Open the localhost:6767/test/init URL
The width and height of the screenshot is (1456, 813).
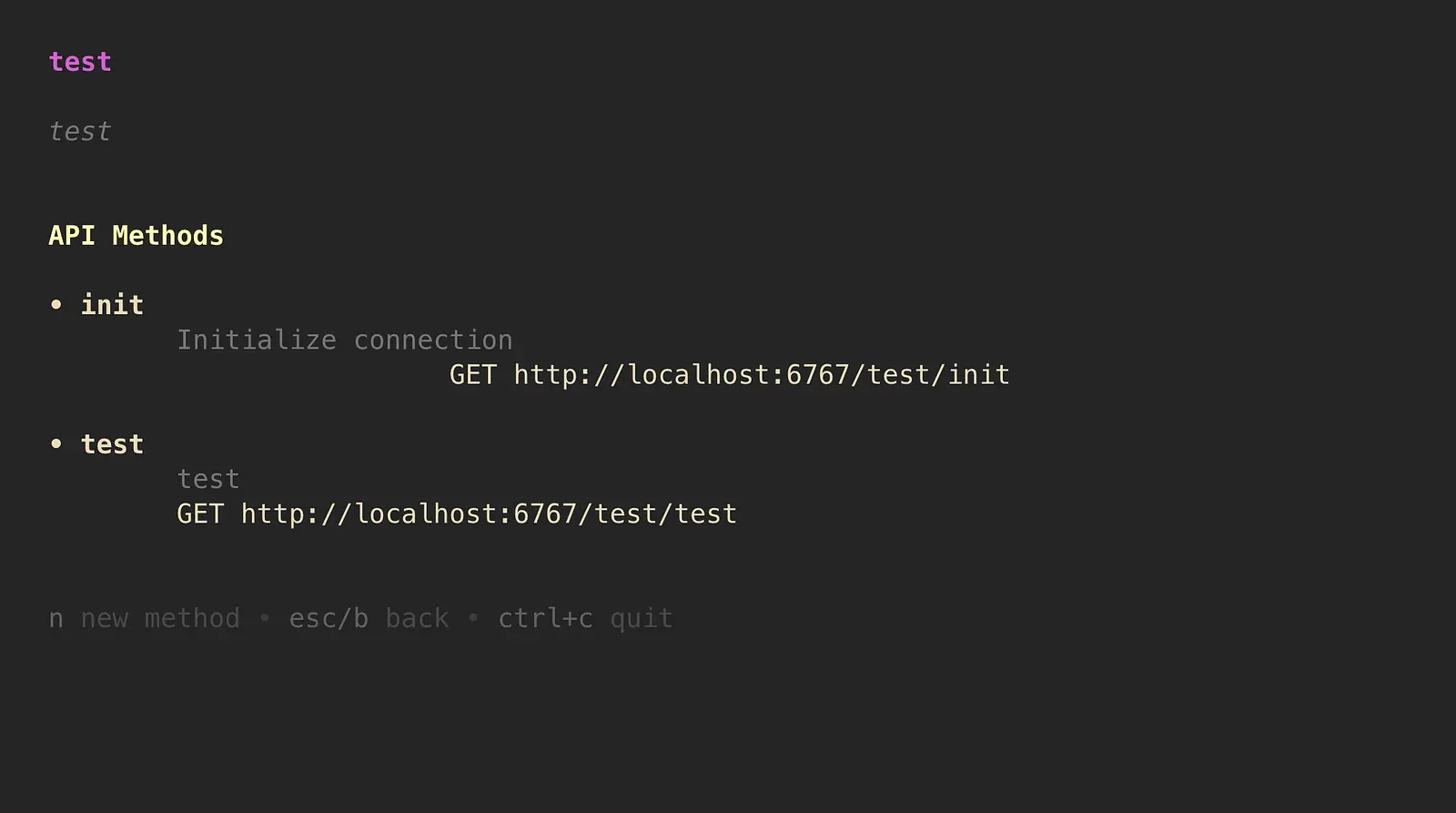click(x=762, y=375)
